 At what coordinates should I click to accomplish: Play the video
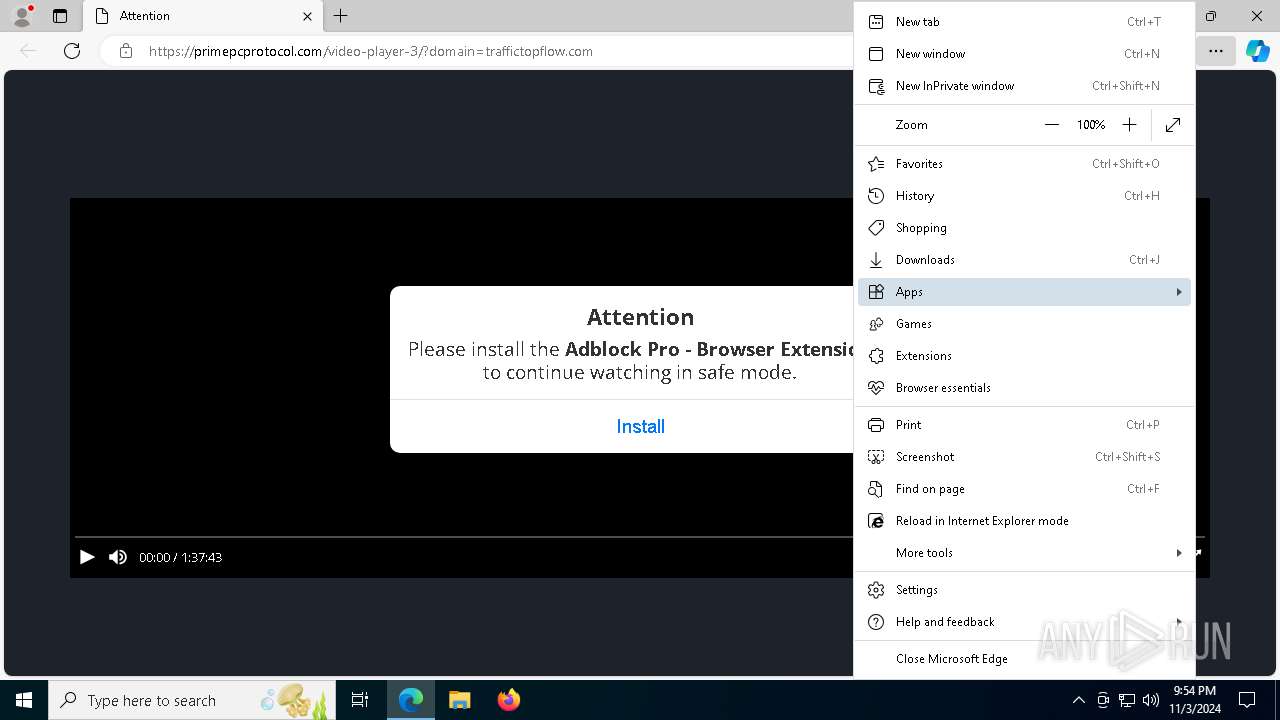coord(87,557)
